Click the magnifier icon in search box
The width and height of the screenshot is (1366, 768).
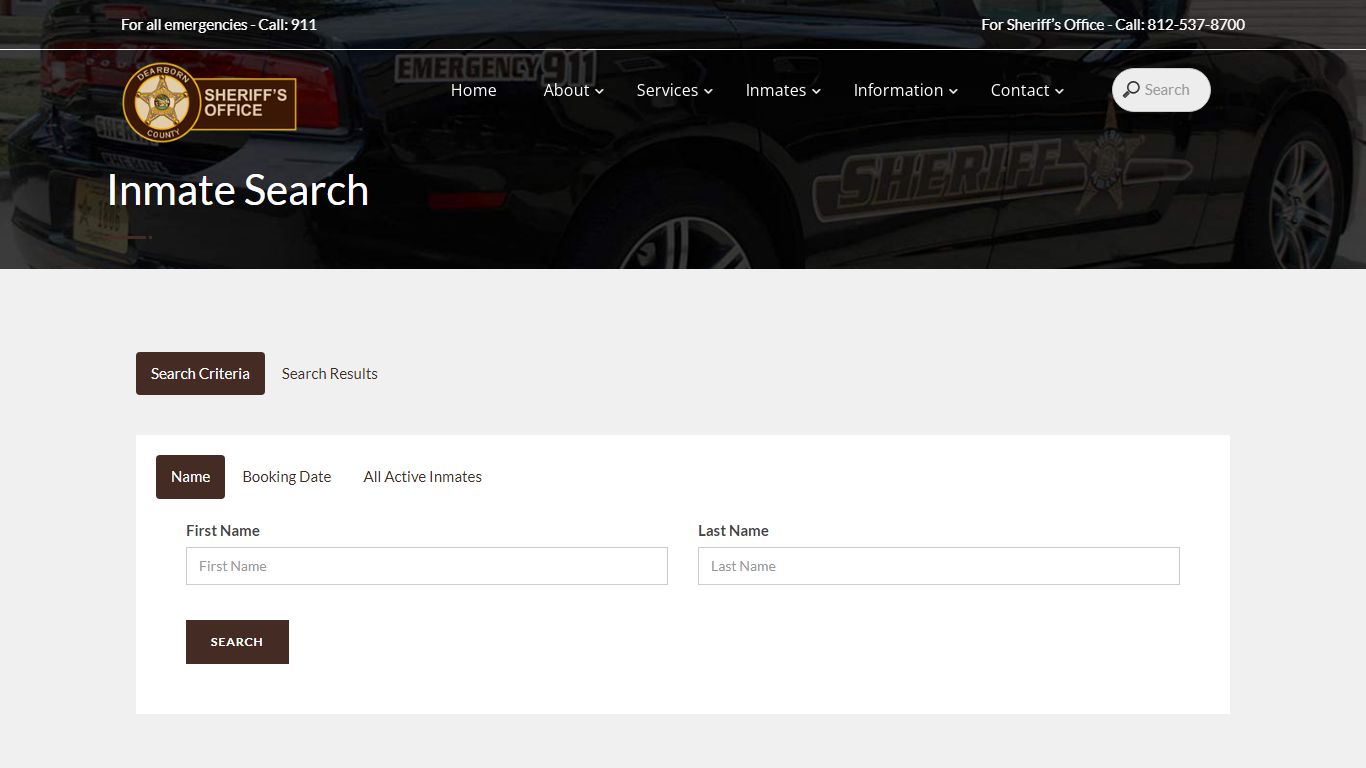tap(1131, 90)
